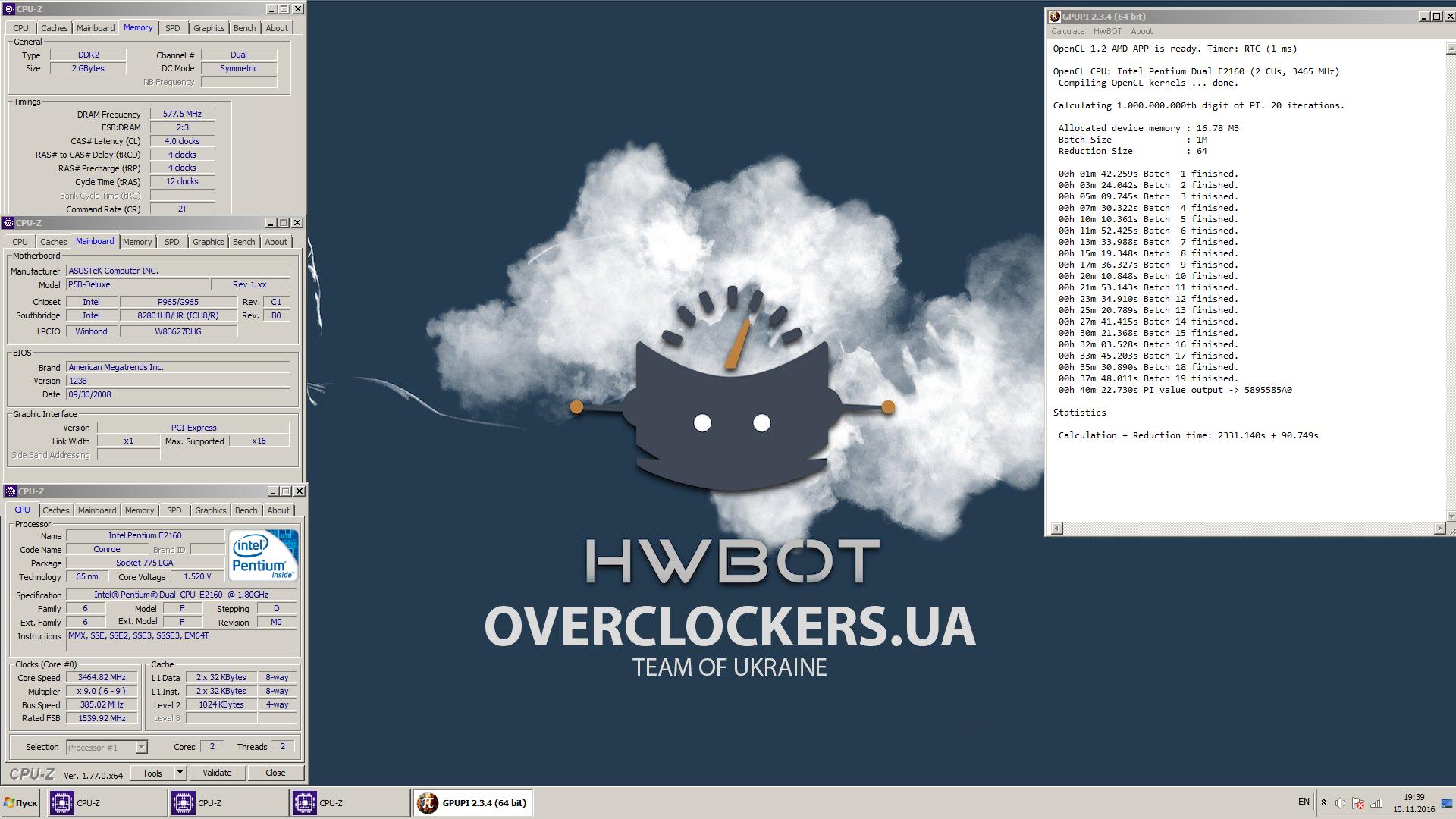Click FSB:DRAM ratio 2:3 field
Screen dimensions: 1456x819
(x=182, y=127)
